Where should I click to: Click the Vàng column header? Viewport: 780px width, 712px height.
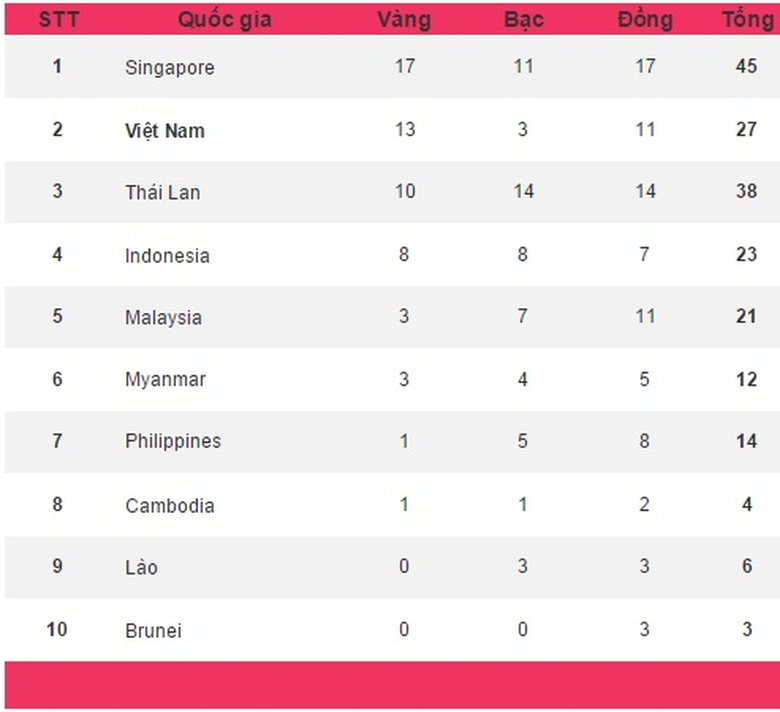404,20
